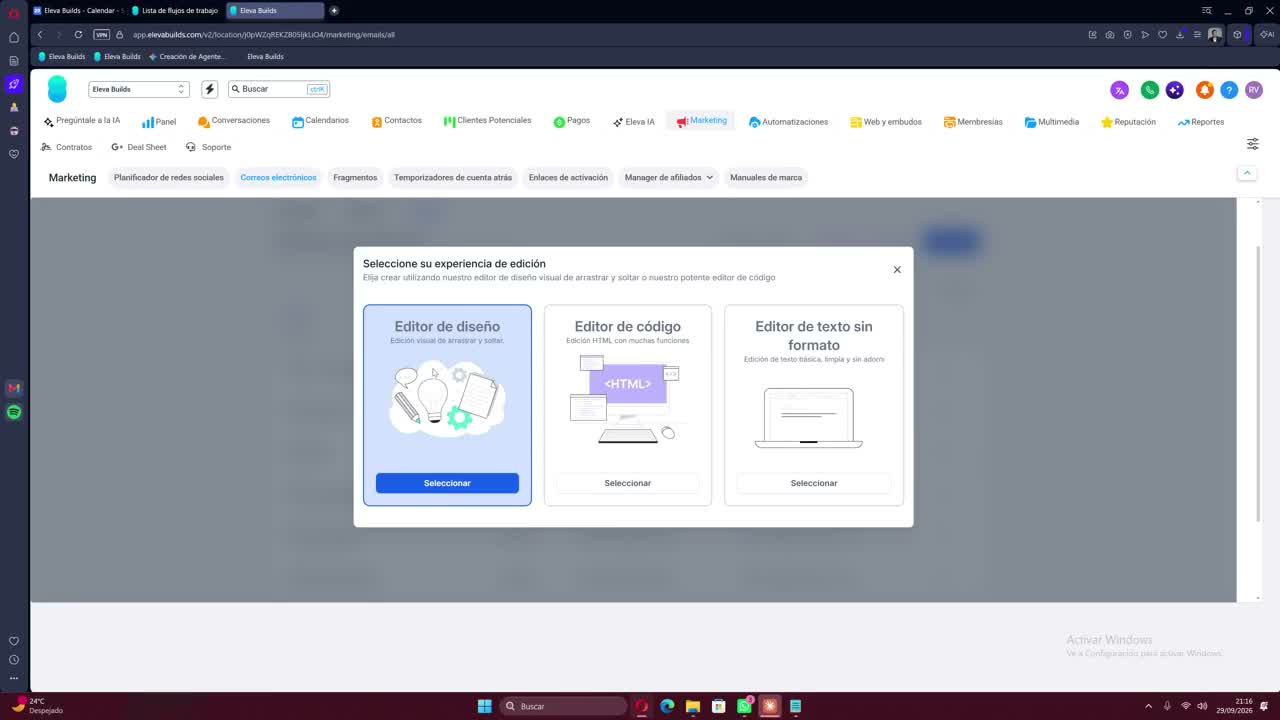
Task: Open the RV user profile avatar
Action: [x=1254, y=90]
